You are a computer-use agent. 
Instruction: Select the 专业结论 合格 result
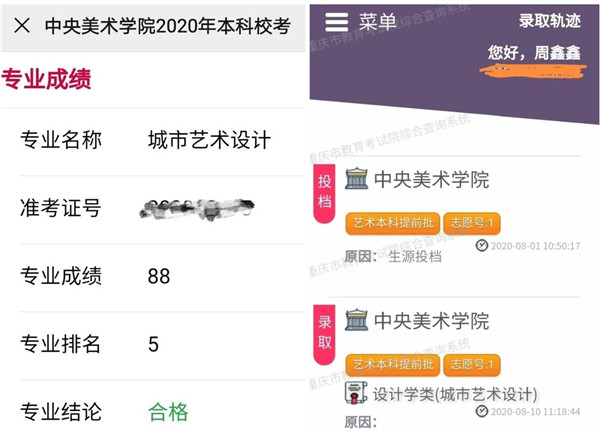[167, 411]
